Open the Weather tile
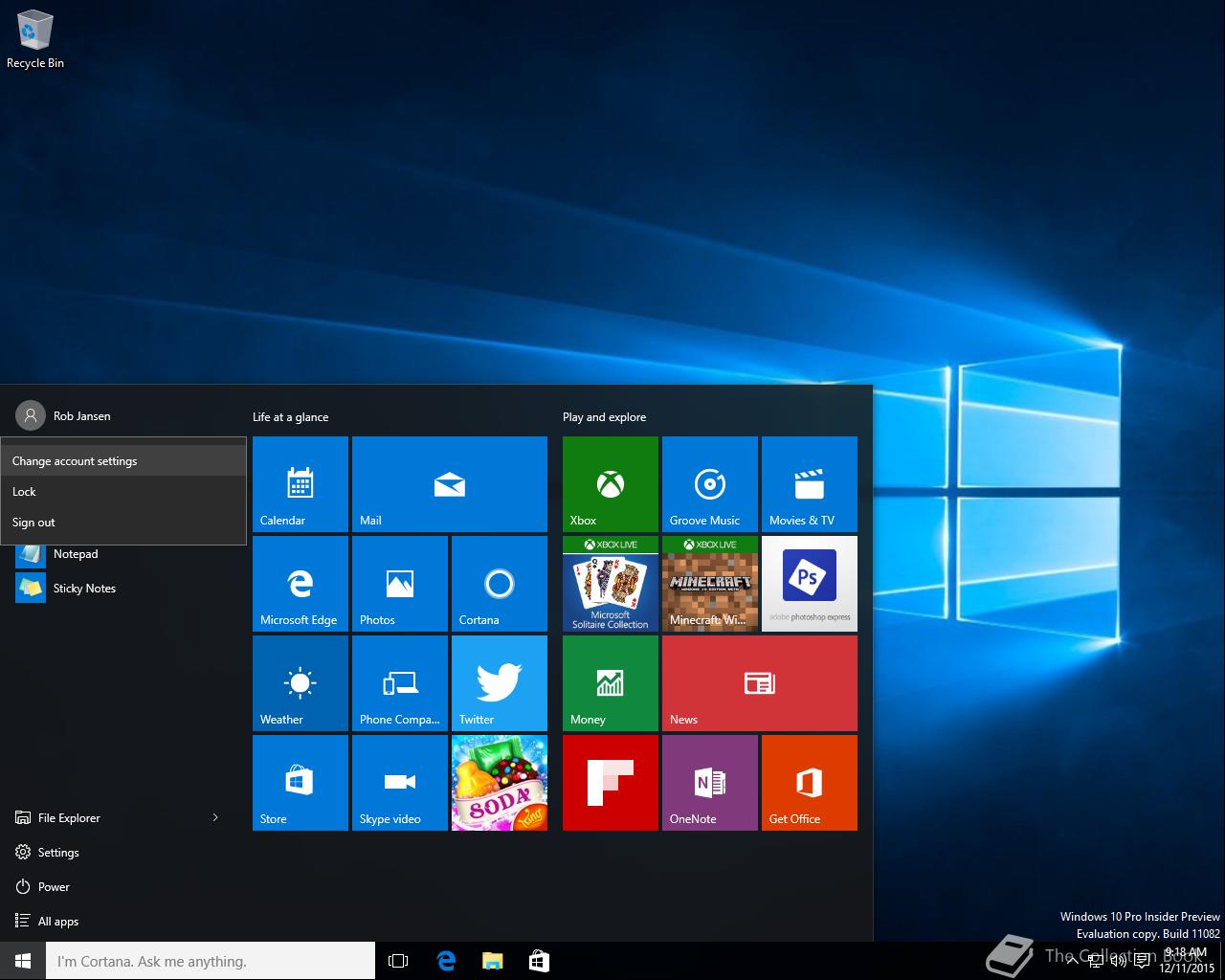This screenshot has height=980, width=1225. click(x=301, y=683)
